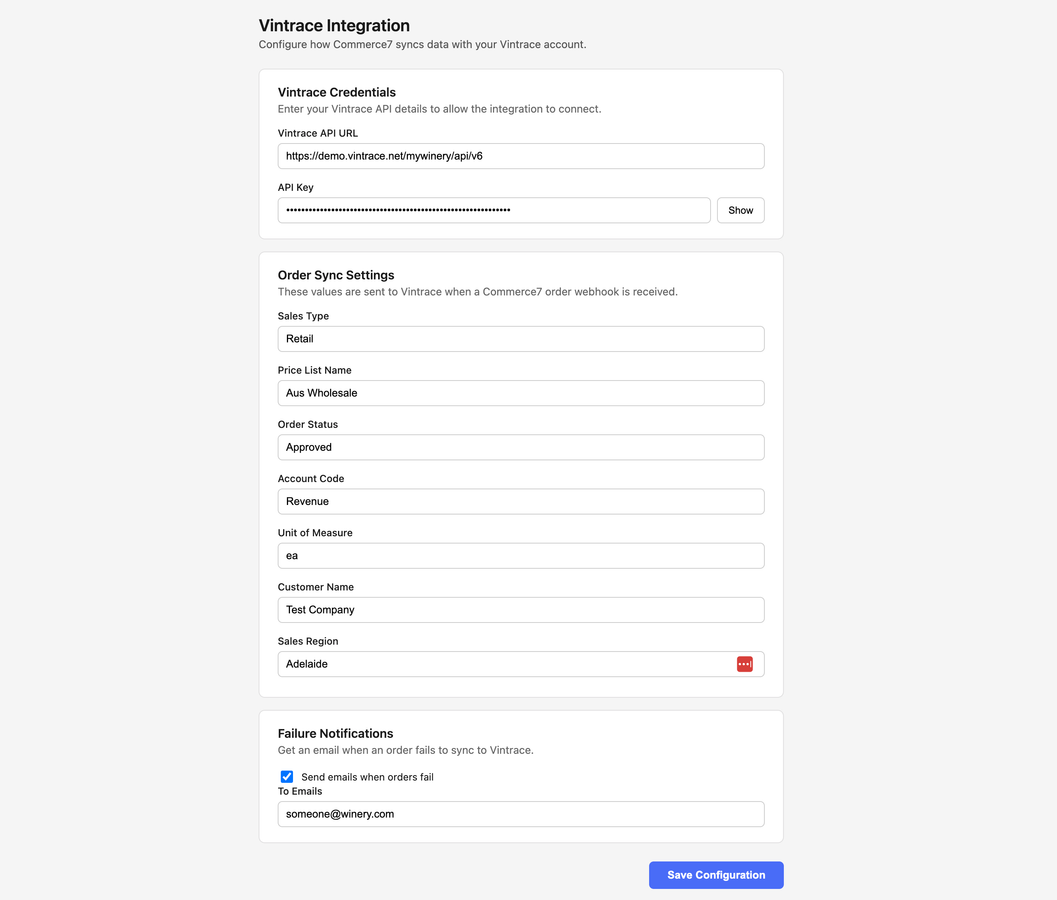Click the 'Price List Name' label
The height and width of the screenshot is (900, 1057).
point(314,370)
